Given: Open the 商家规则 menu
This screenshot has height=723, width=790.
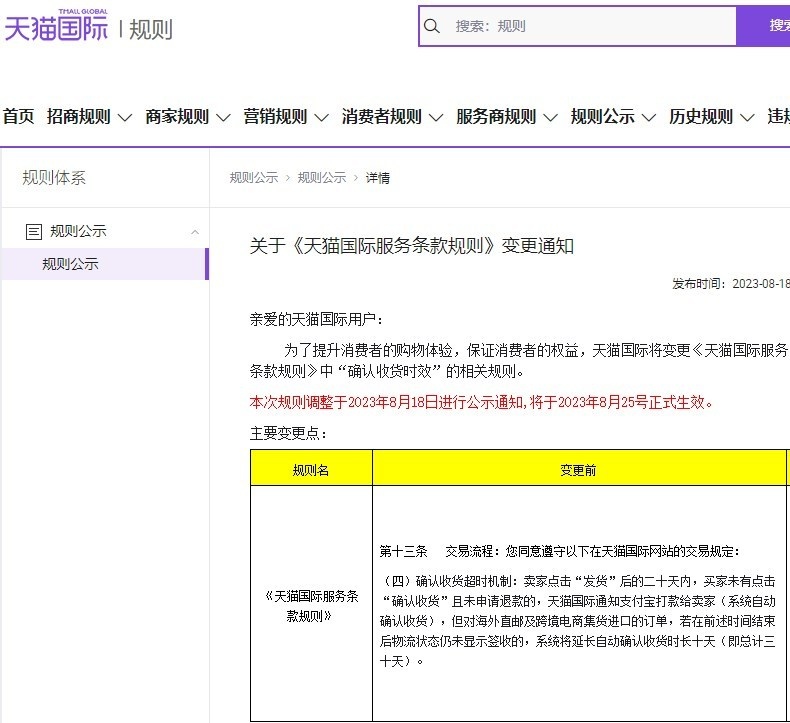Looking at the screenshot, I should pos(177,116).
